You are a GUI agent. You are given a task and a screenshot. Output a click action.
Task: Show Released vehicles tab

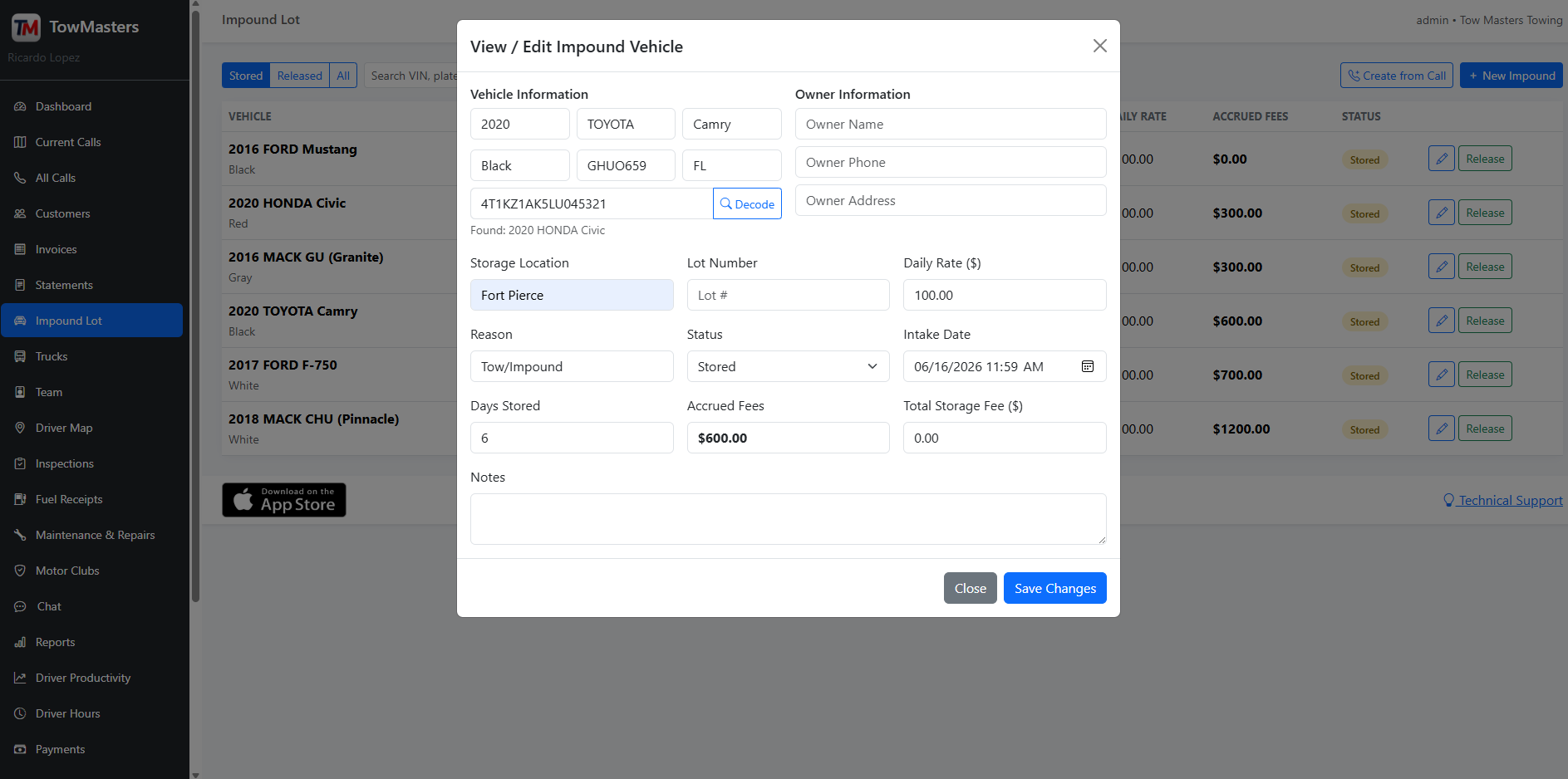click(299, 76)
